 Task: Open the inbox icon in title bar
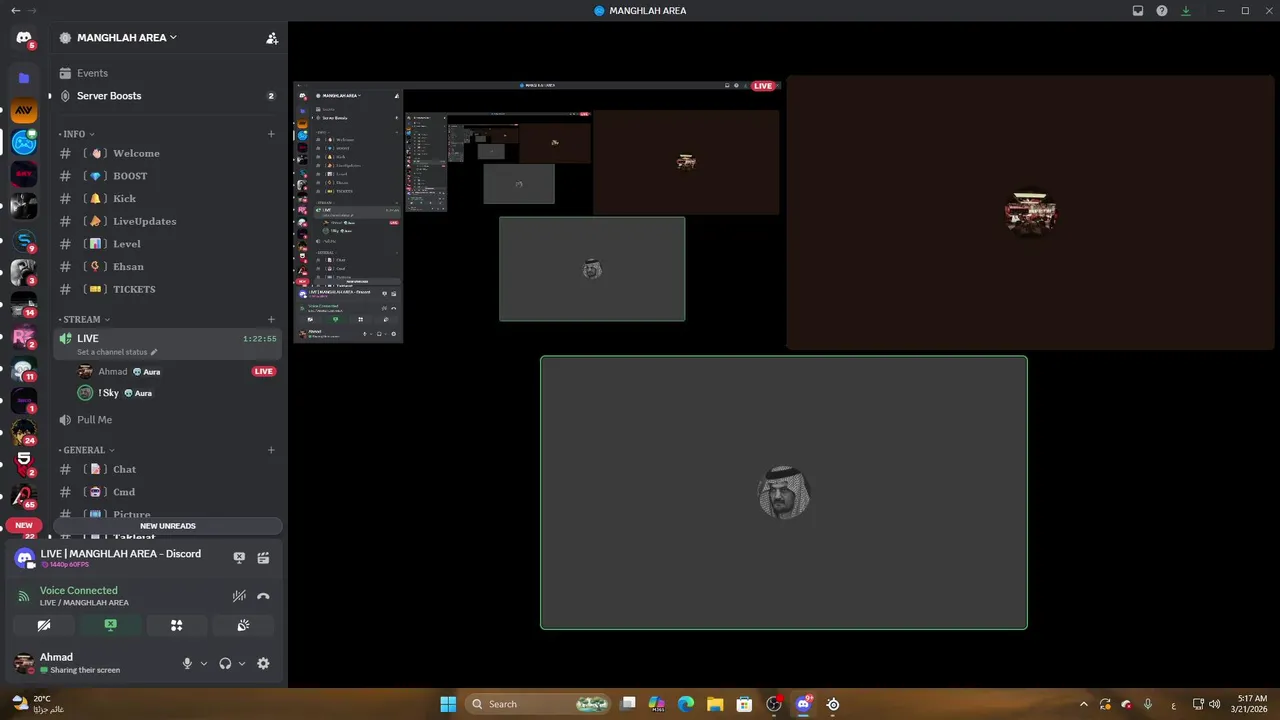coord(1138,11)
